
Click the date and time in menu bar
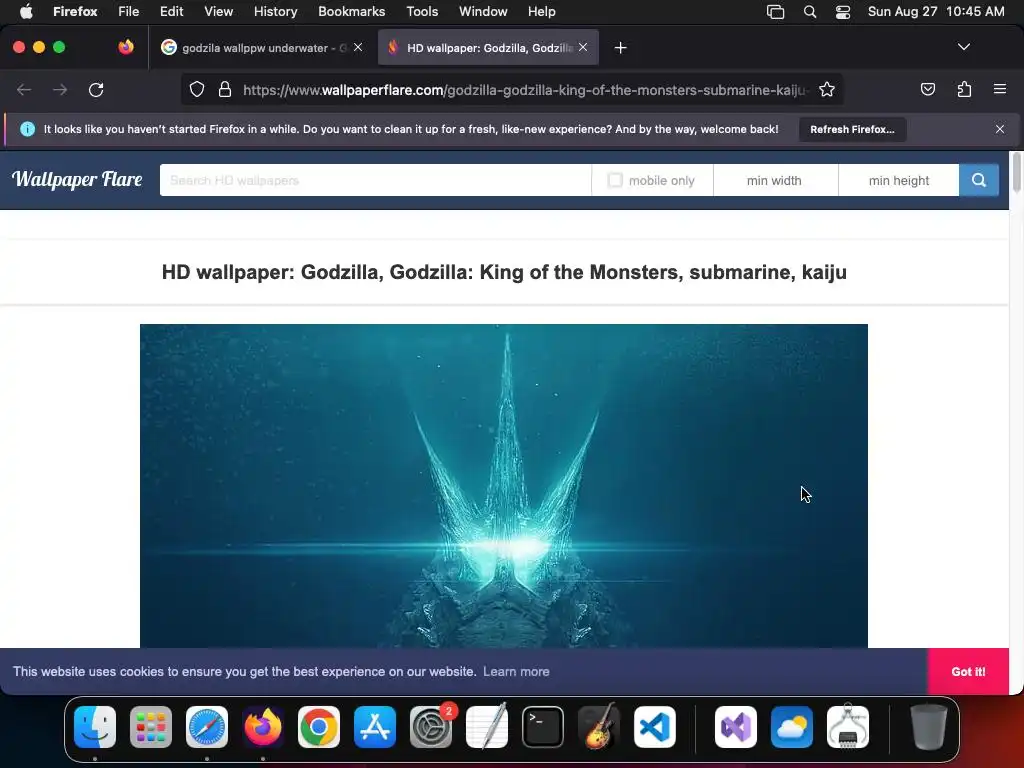click(936, 11)
